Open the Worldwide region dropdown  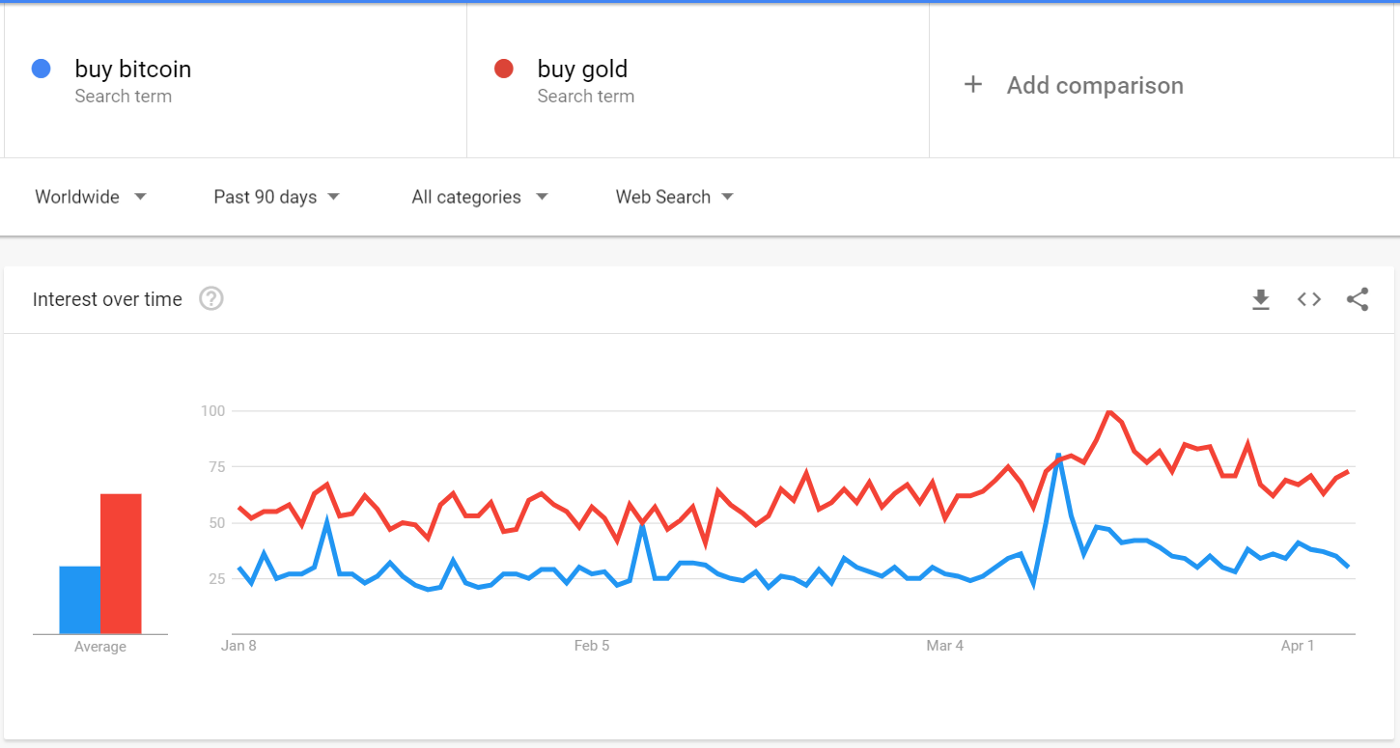tap(91, 197)
